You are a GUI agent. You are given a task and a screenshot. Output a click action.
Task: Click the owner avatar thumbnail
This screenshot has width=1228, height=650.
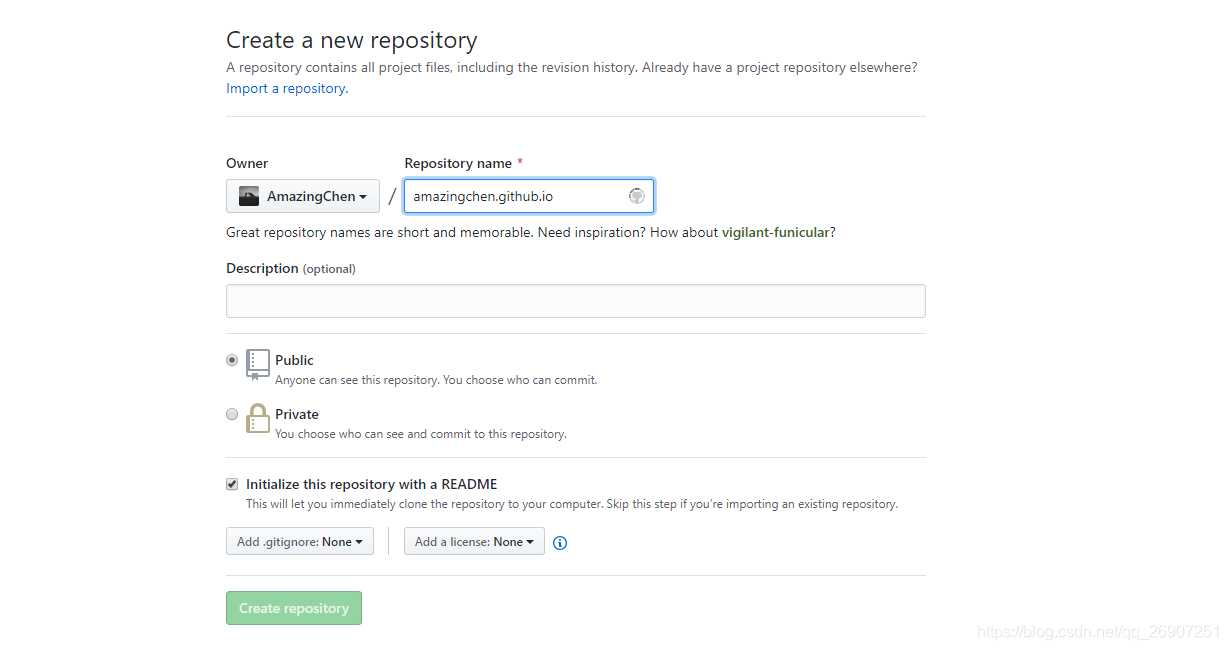(249, 196)
